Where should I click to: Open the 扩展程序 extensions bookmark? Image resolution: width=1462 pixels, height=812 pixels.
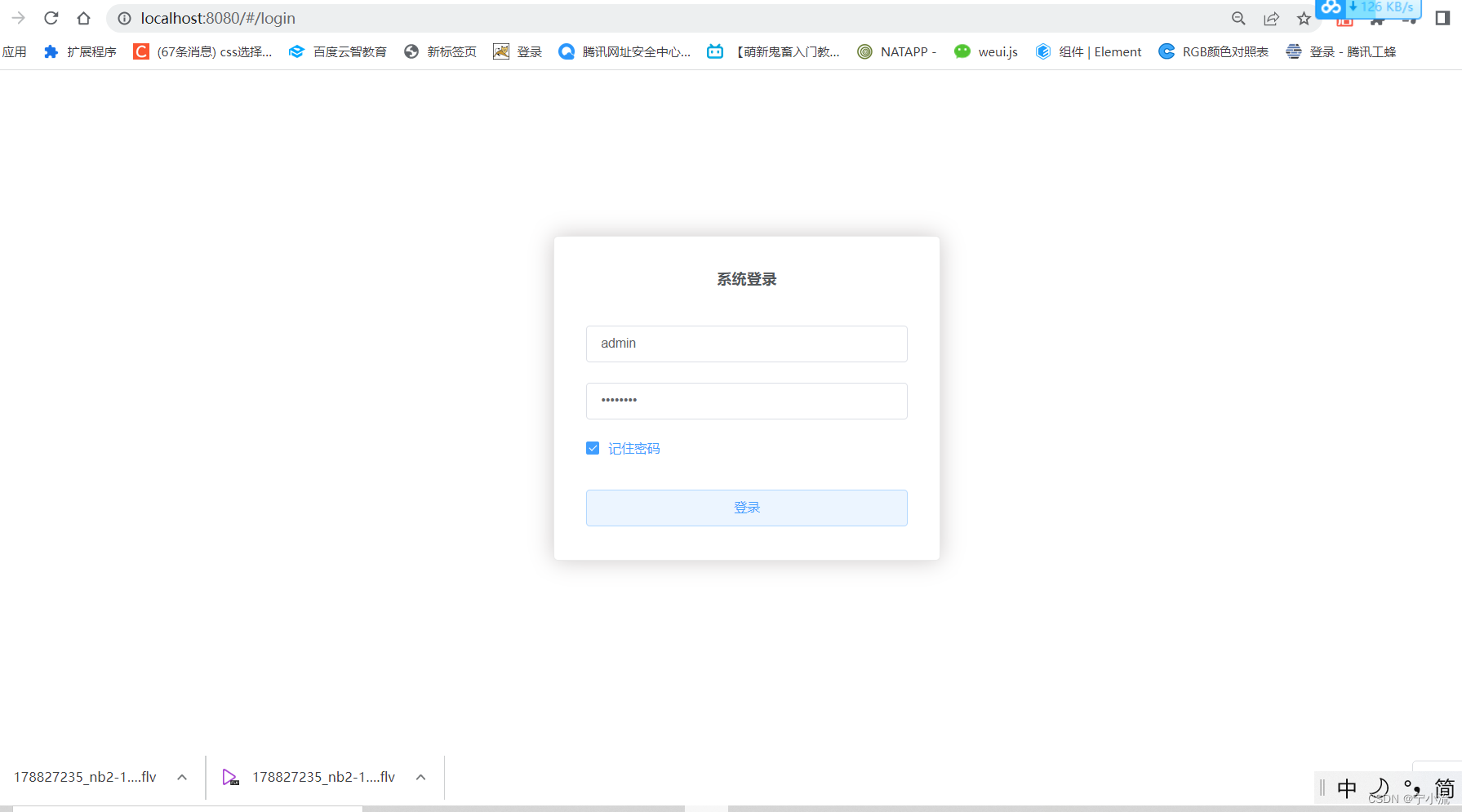80,51
